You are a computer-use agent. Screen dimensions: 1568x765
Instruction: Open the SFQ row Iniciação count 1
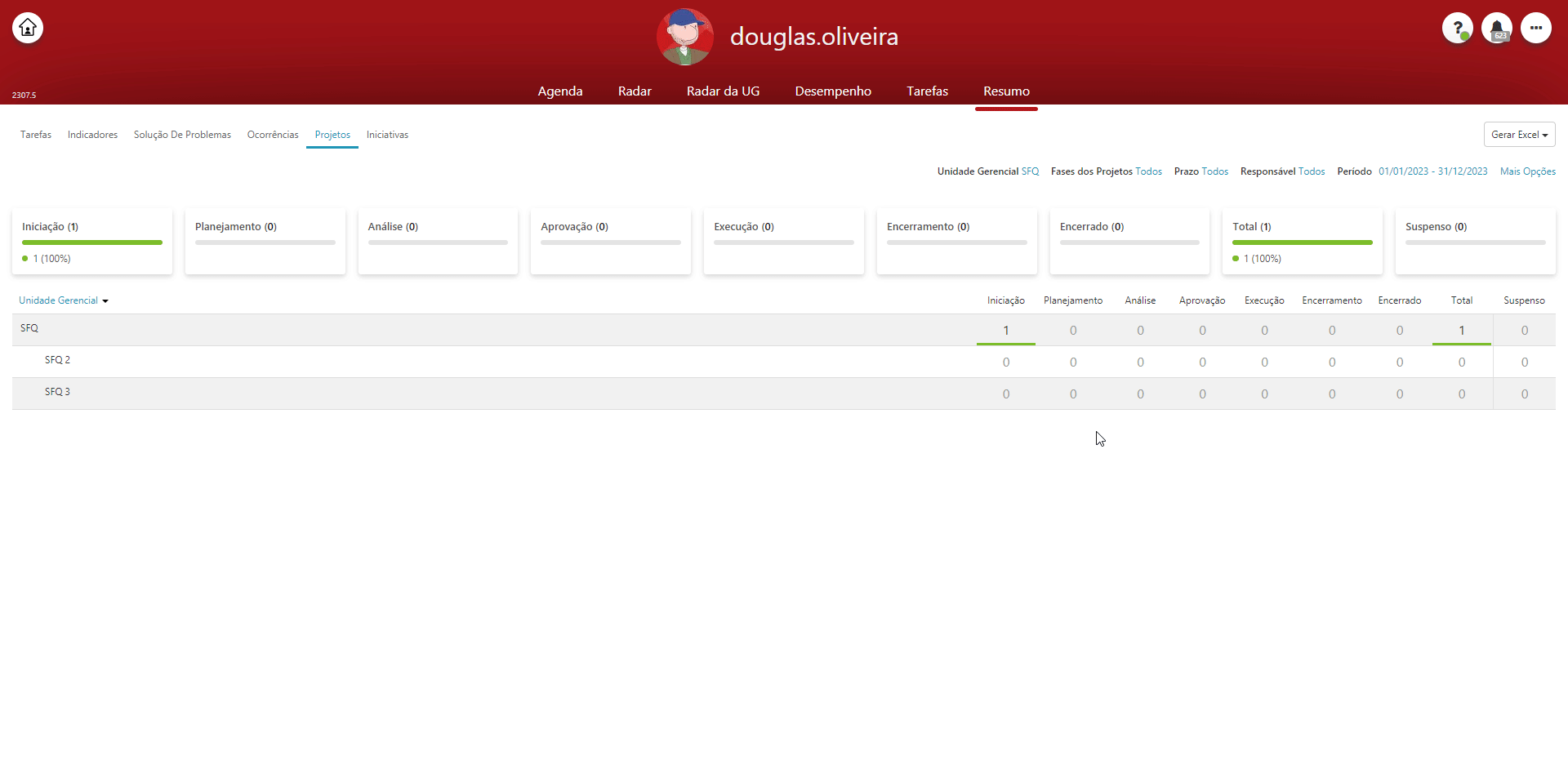[1006, 331]
